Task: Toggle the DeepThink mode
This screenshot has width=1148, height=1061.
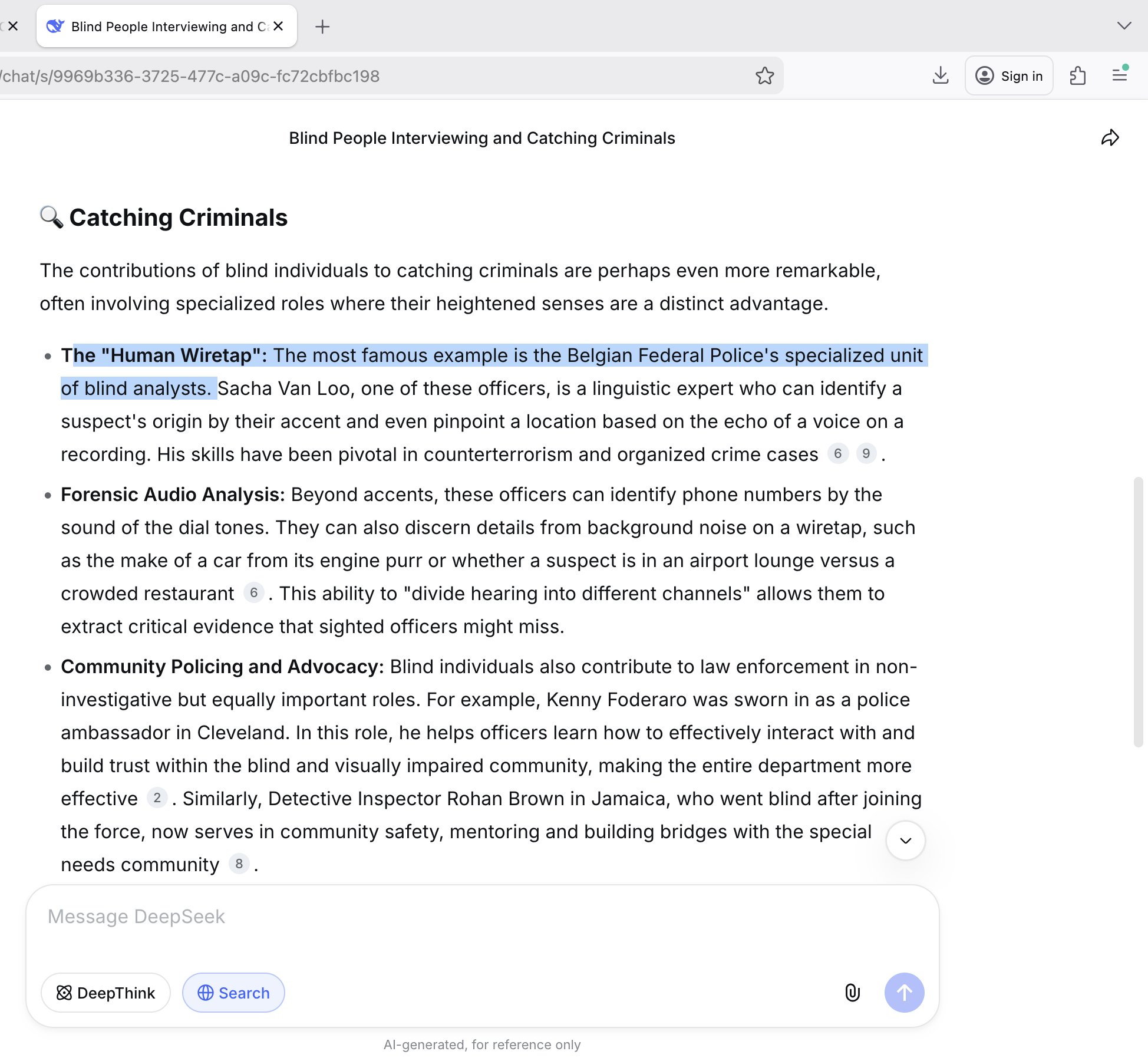Action: coord(106,993)
